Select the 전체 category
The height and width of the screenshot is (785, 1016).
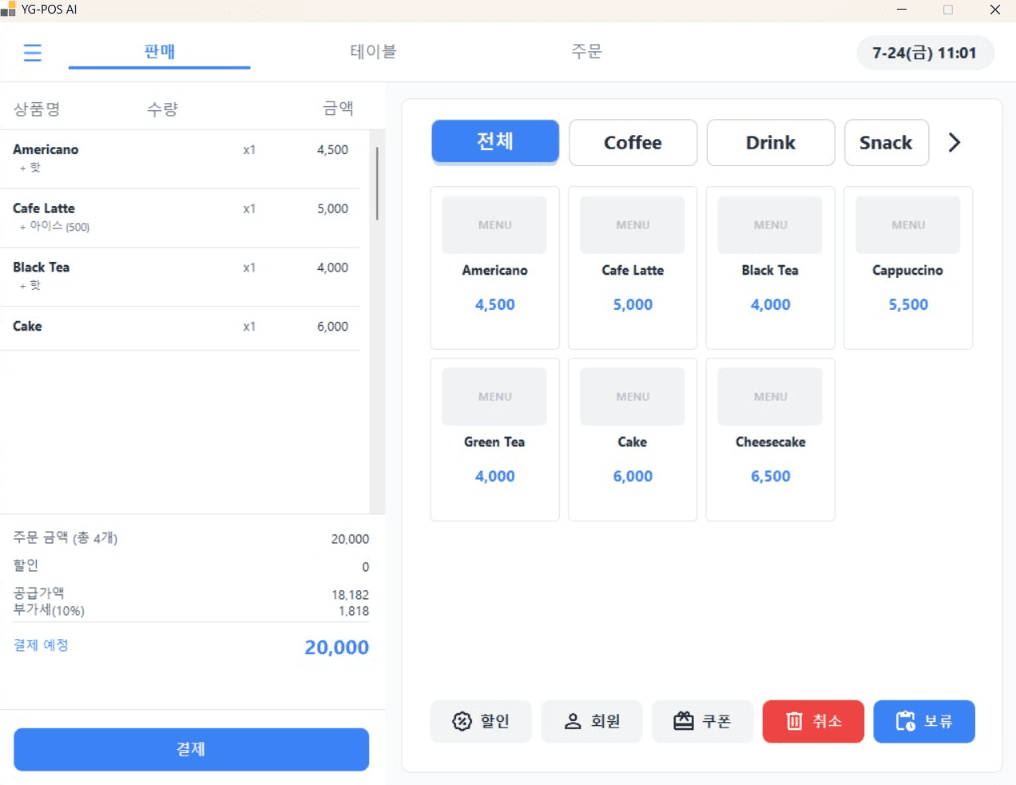point(495,141)
